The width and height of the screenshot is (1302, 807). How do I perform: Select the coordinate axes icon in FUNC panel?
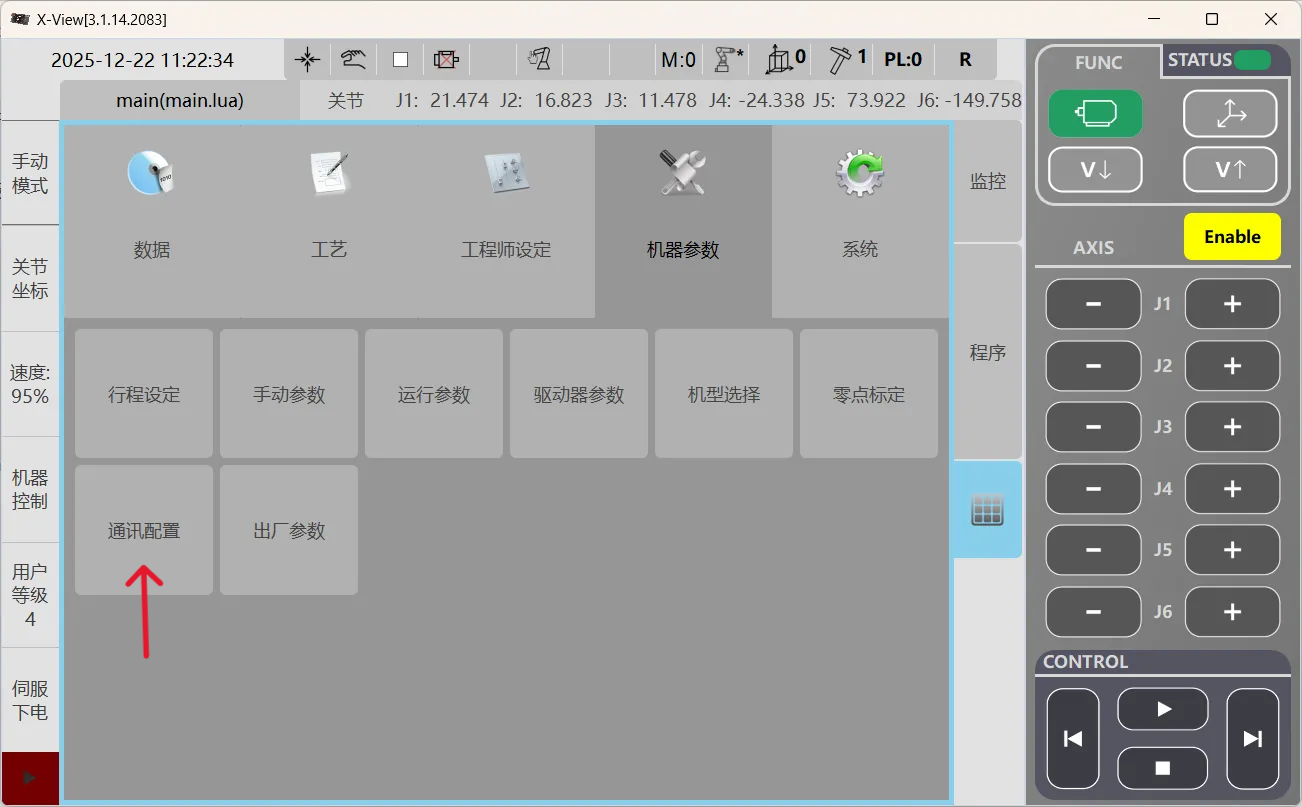pos(1229,114)
